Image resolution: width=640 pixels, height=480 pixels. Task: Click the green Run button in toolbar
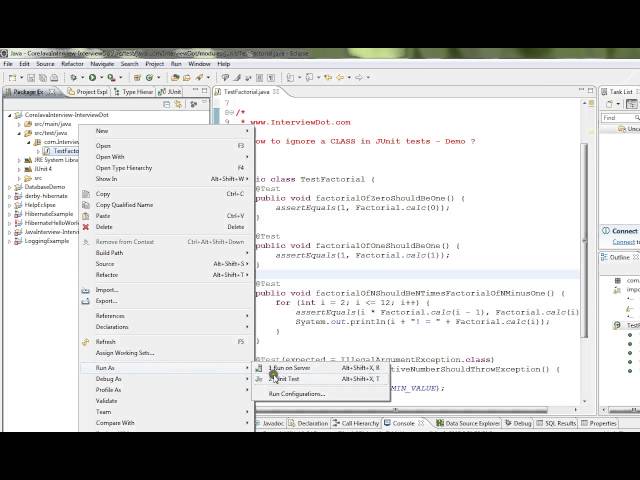[x=93, y=78]
